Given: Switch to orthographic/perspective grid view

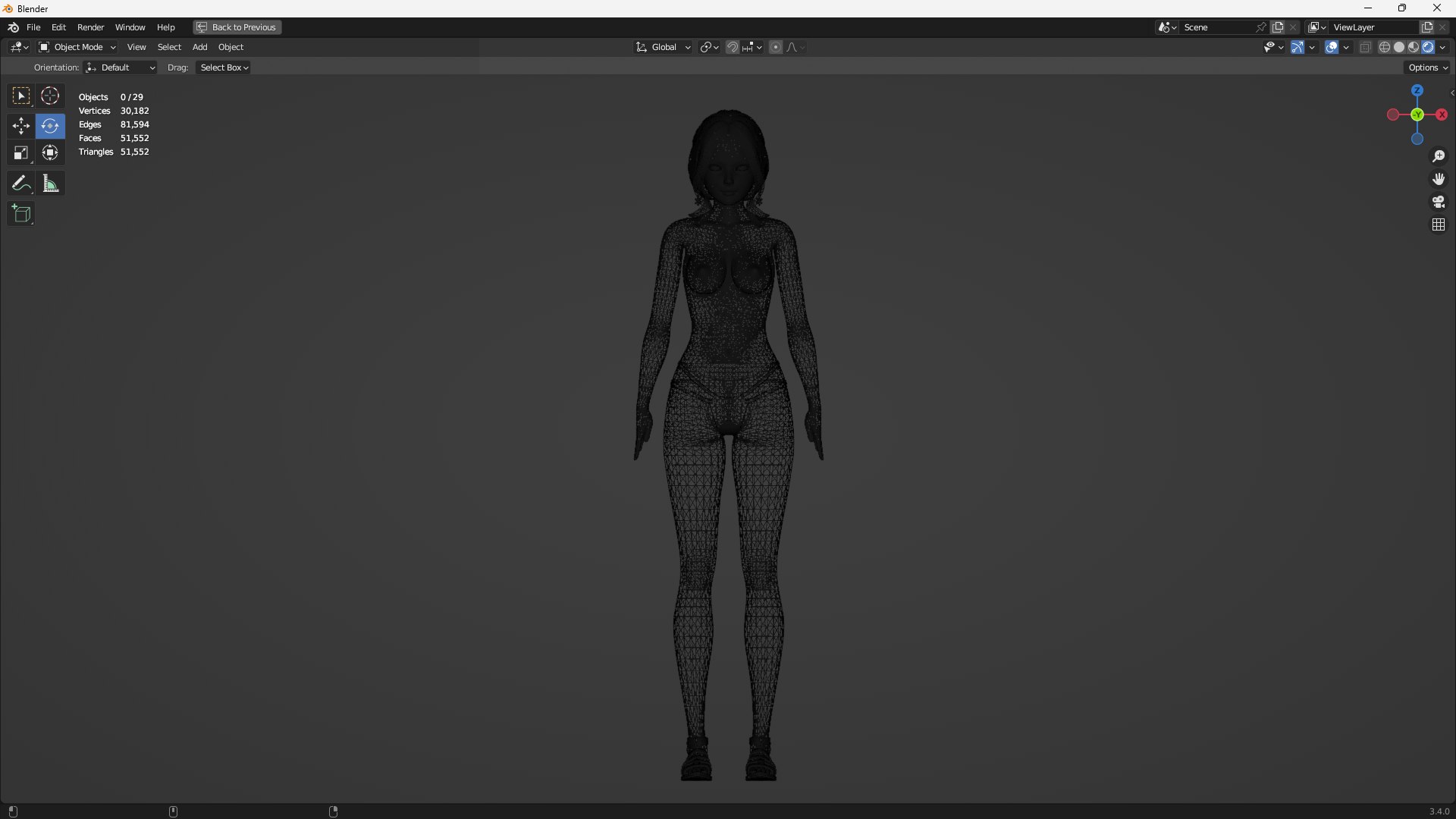Looking at the screenshot, I should click(1439, 224).
